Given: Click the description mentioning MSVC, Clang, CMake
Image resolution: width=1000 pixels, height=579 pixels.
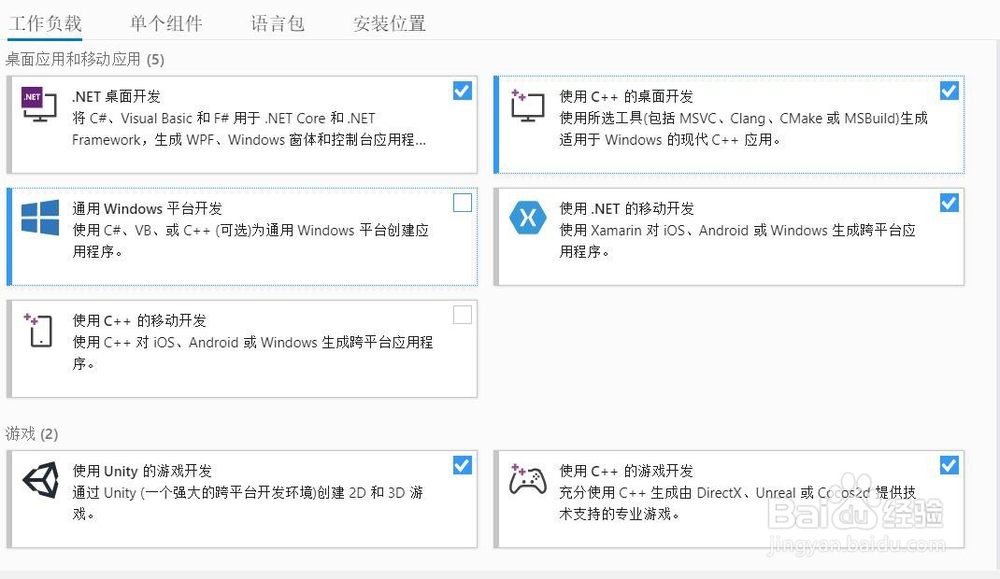Looking at the screenshot, I should tap(743, 129).
